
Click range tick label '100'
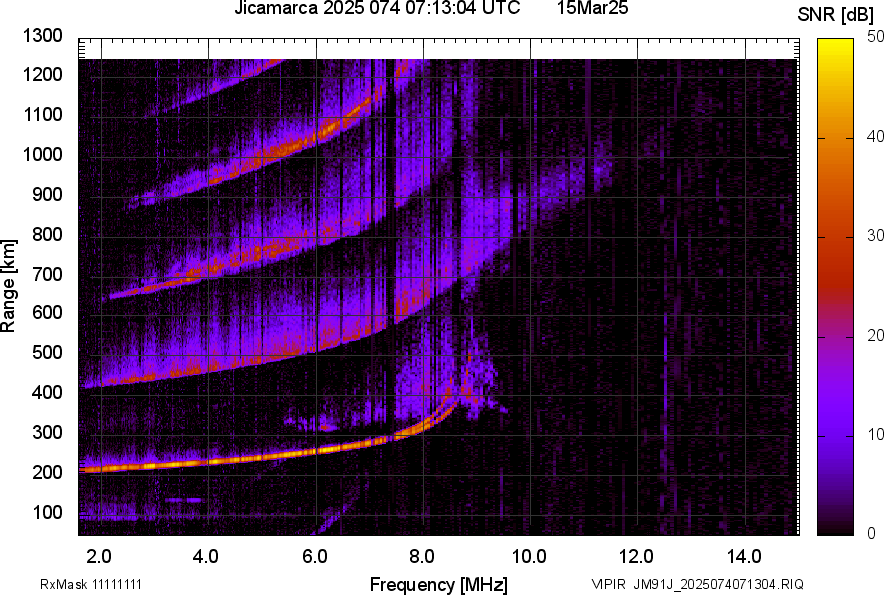pos(47,512)
